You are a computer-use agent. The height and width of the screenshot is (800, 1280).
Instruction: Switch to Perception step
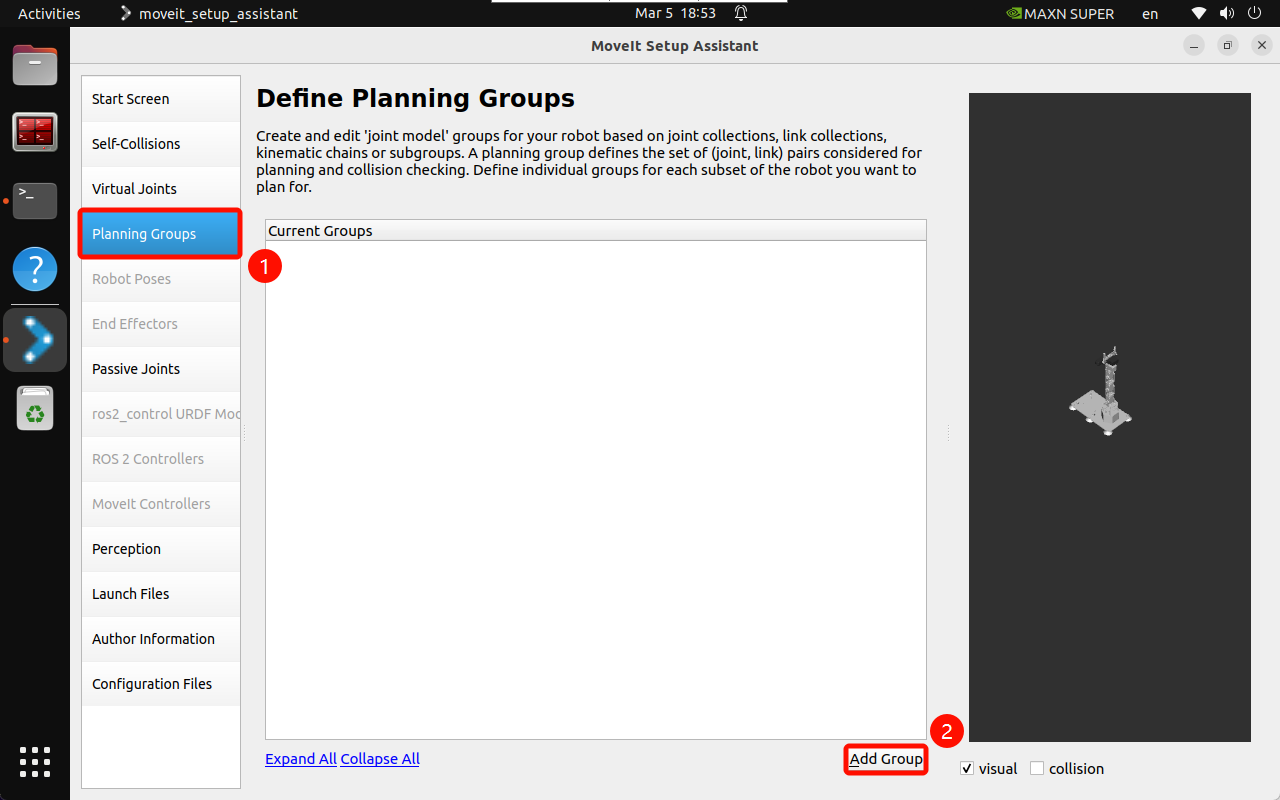pyautogui.click(x=161, y=549)
